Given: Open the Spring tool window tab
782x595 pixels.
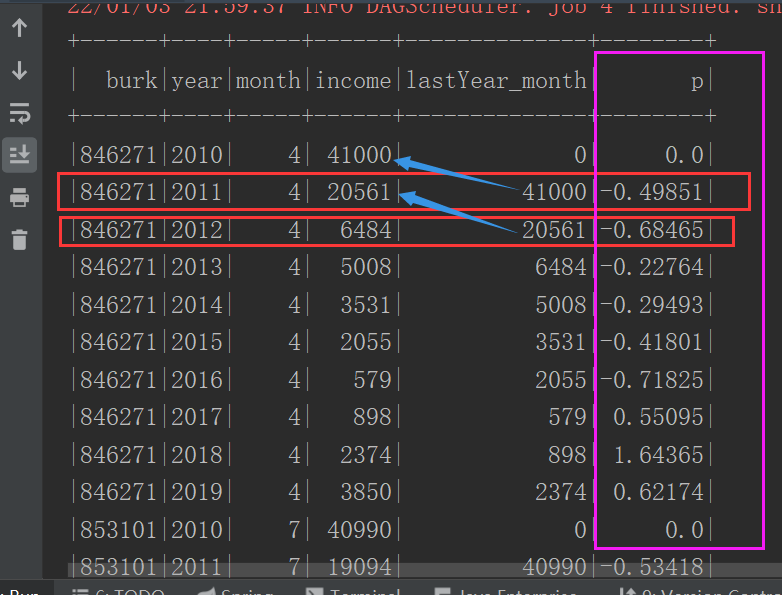Looking at the screenshot, I should click(235, 592).
